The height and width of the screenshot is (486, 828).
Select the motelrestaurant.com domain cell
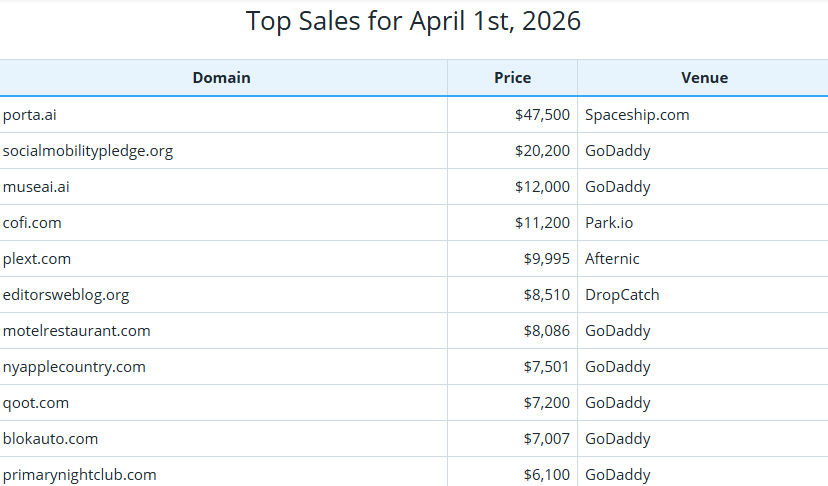coord(223,330)
